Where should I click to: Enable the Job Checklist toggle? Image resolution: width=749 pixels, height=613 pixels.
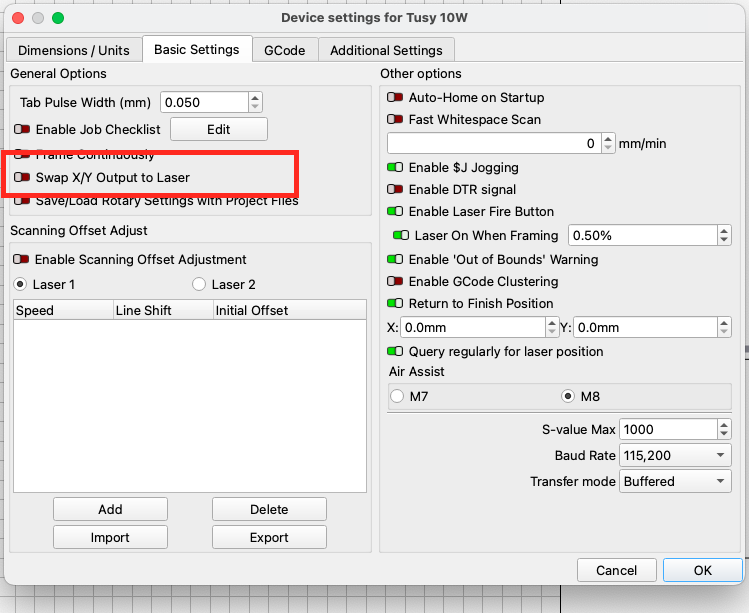(x=22, y=129)
